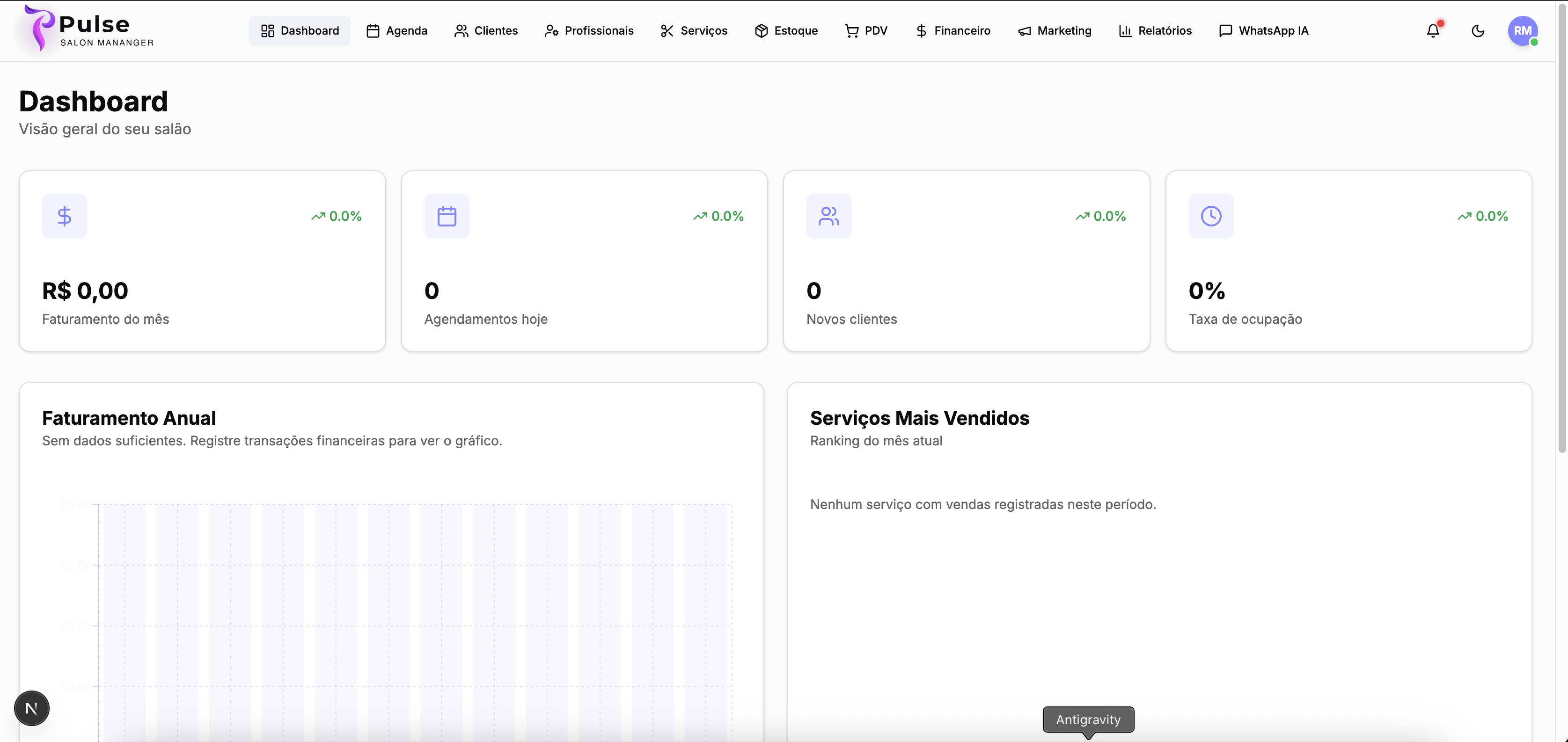Screen dimensions: 1568x742
Task: Click the Faturamento do mês card
Action: coord(202,260)
